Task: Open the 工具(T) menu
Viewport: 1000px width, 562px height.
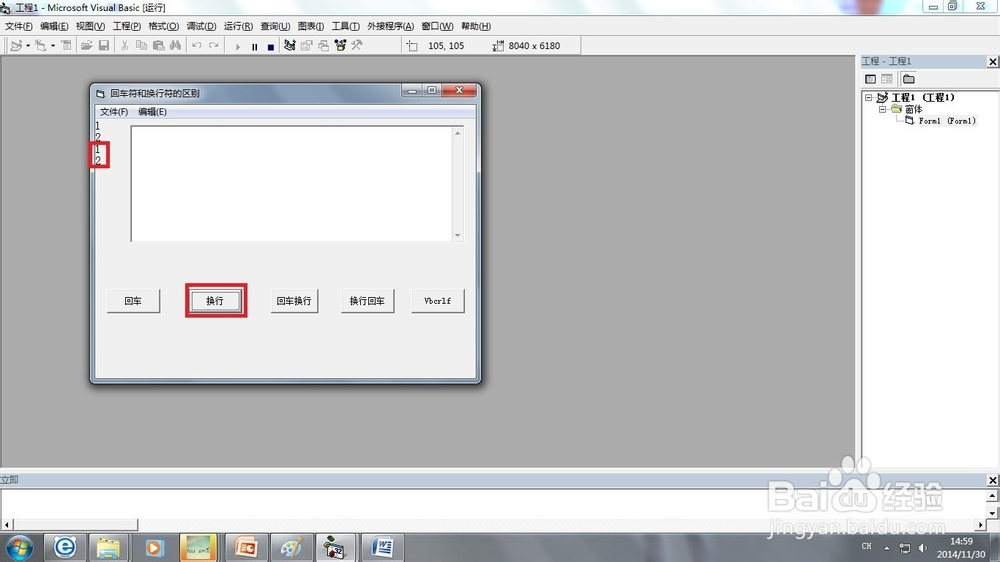Action: (x=345, y=26)
